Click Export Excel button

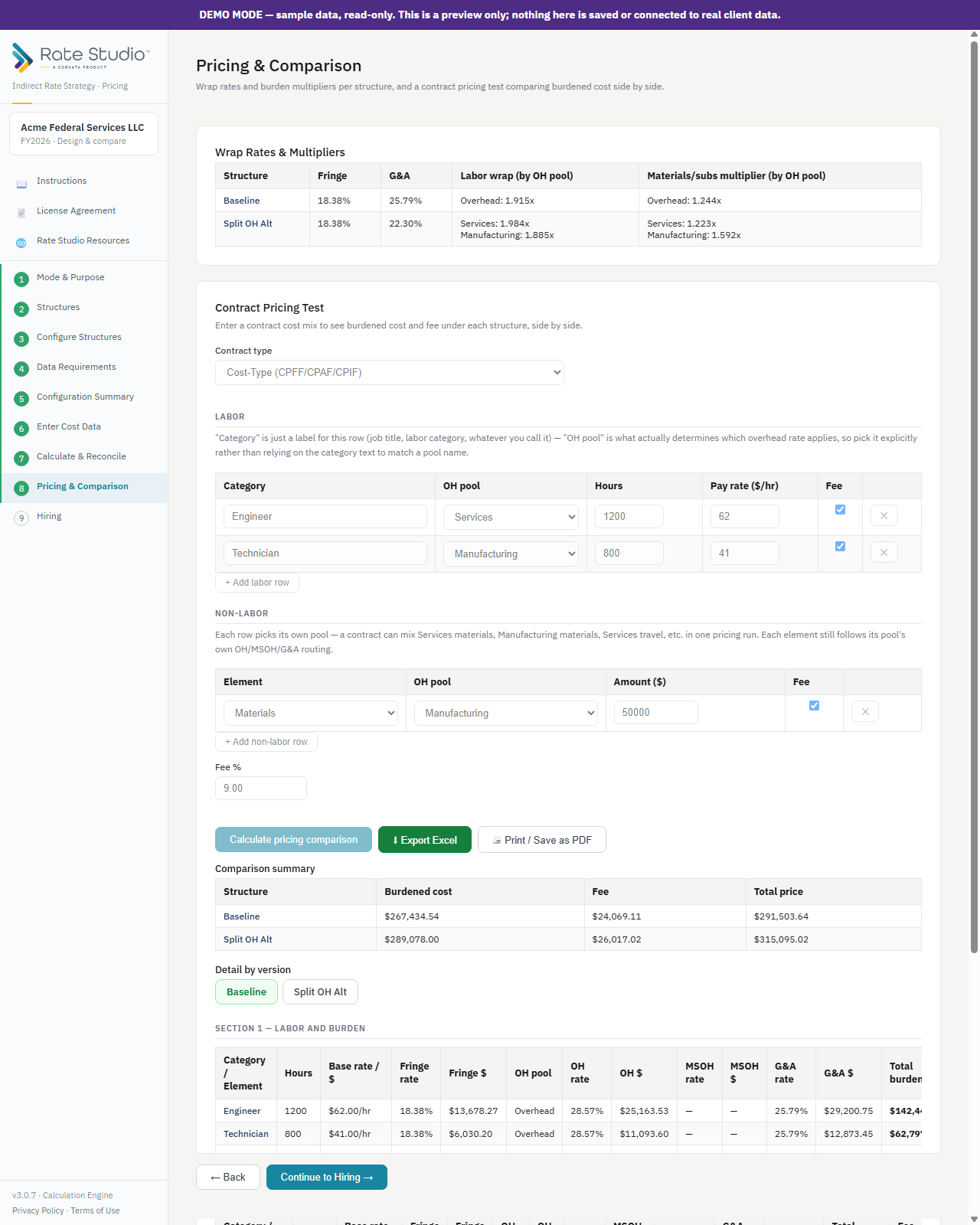pyautogui.click(x=425, y=840)
